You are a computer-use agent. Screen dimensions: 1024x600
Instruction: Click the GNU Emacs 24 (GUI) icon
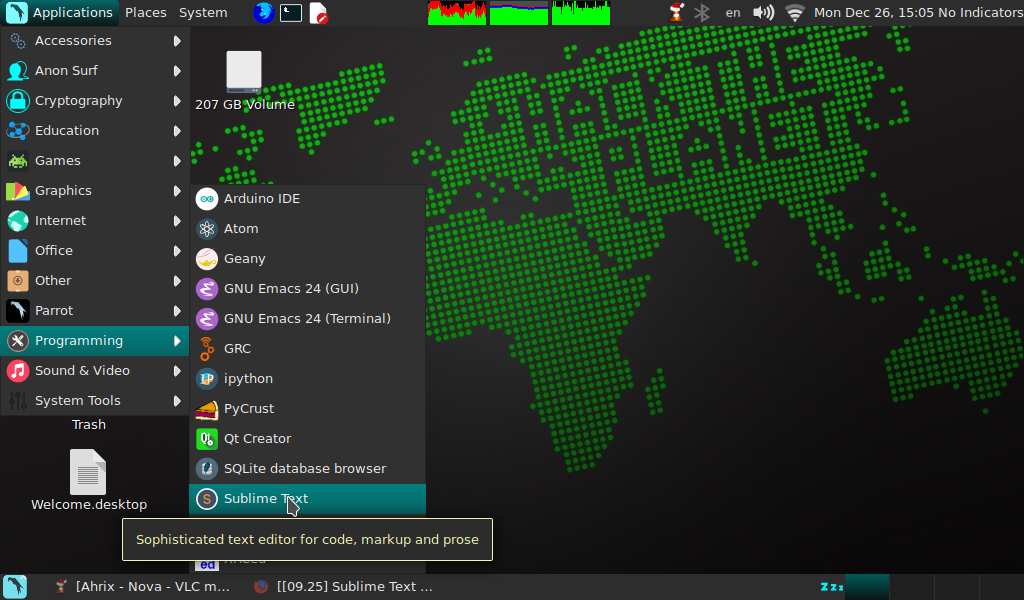pyautogui.click(x=207, y=289)
